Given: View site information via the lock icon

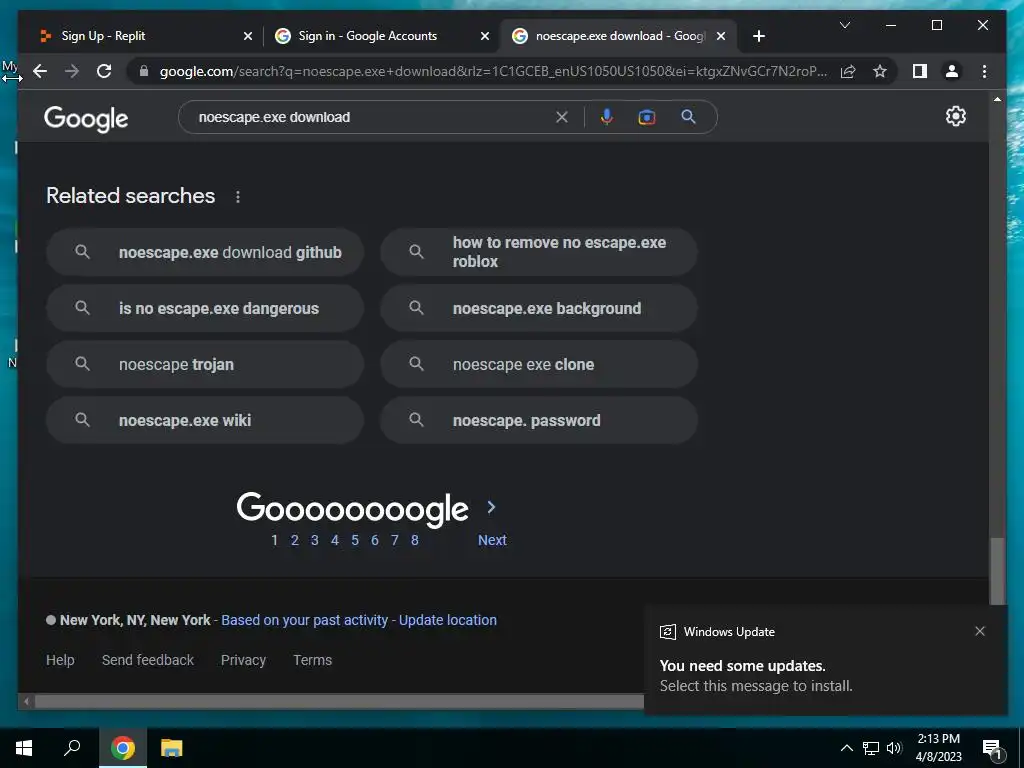Looking at the screenshot, I should [144, 71].
